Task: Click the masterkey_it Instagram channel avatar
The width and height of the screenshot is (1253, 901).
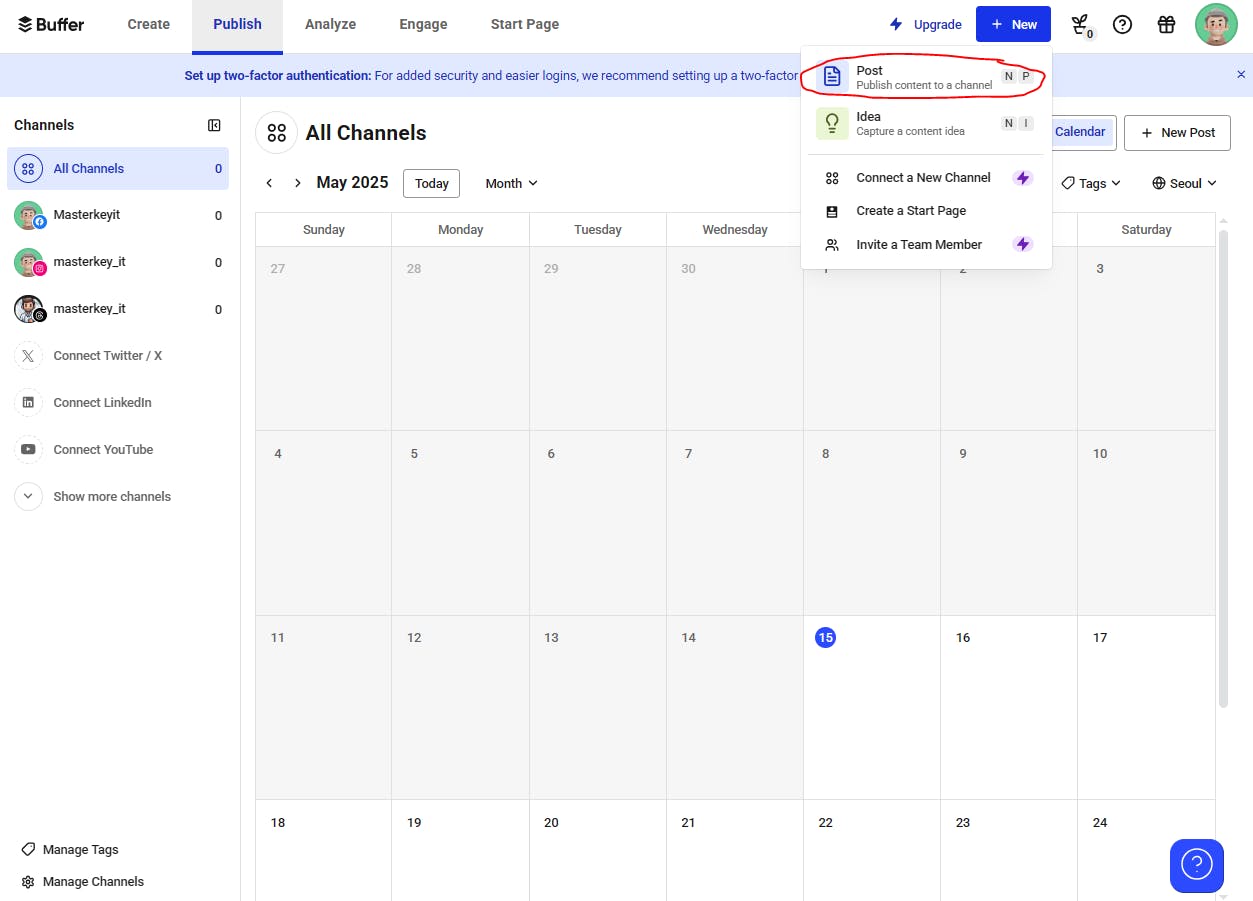Action: click(28, 262)
